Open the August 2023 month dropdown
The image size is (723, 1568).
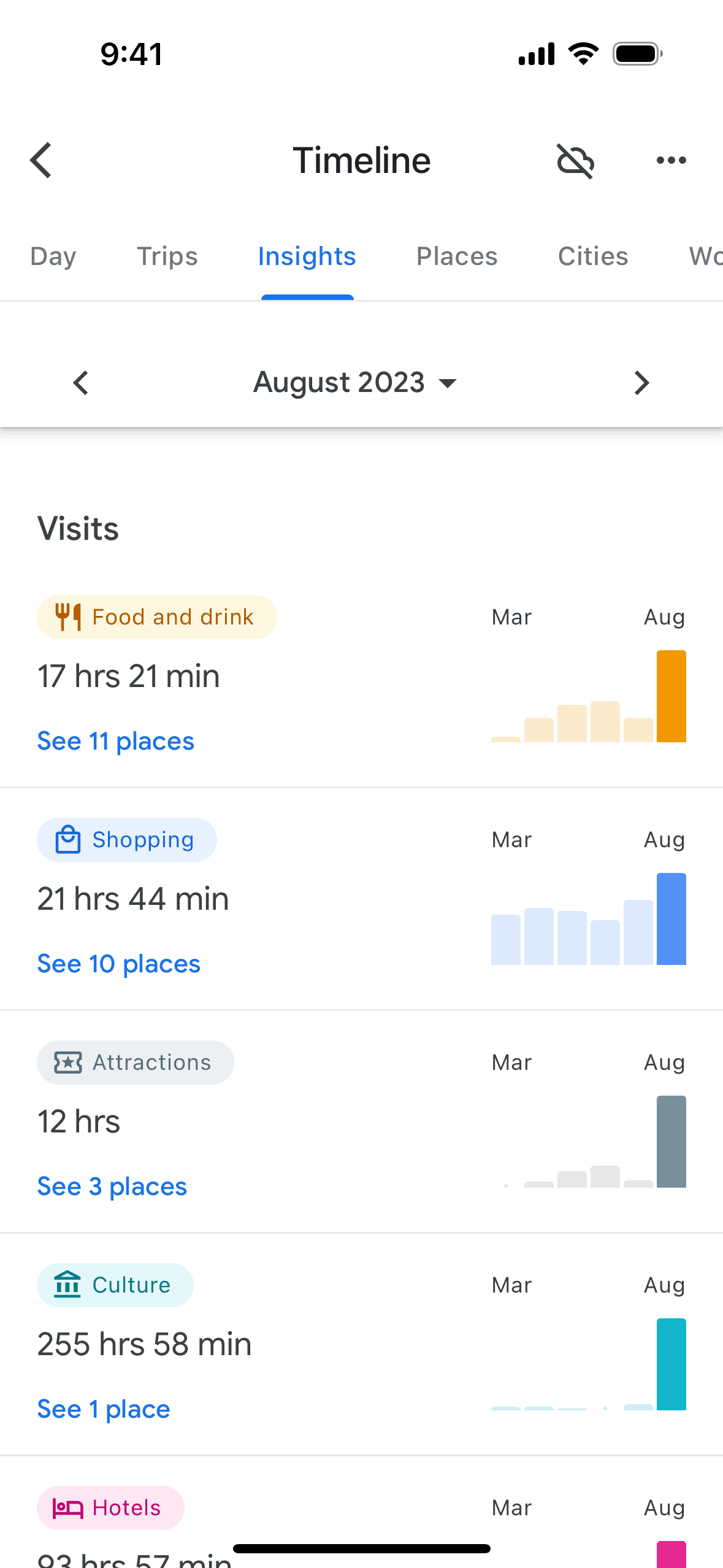pos(356,383)
